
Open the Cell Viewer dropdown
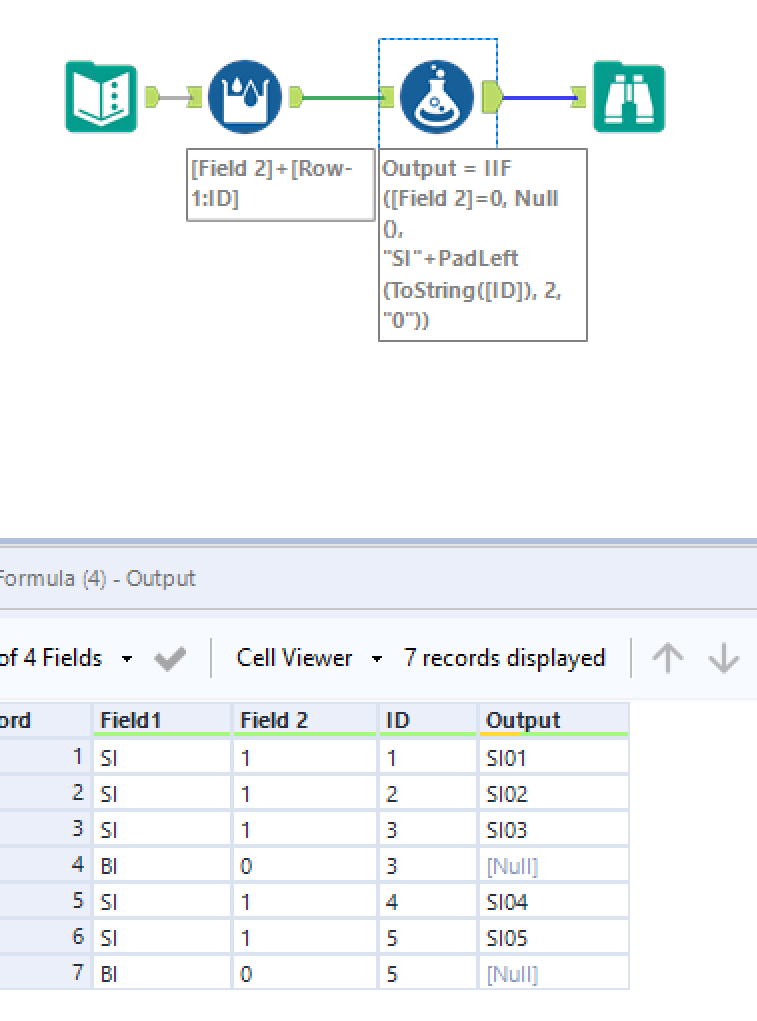(x=292, y=657)
